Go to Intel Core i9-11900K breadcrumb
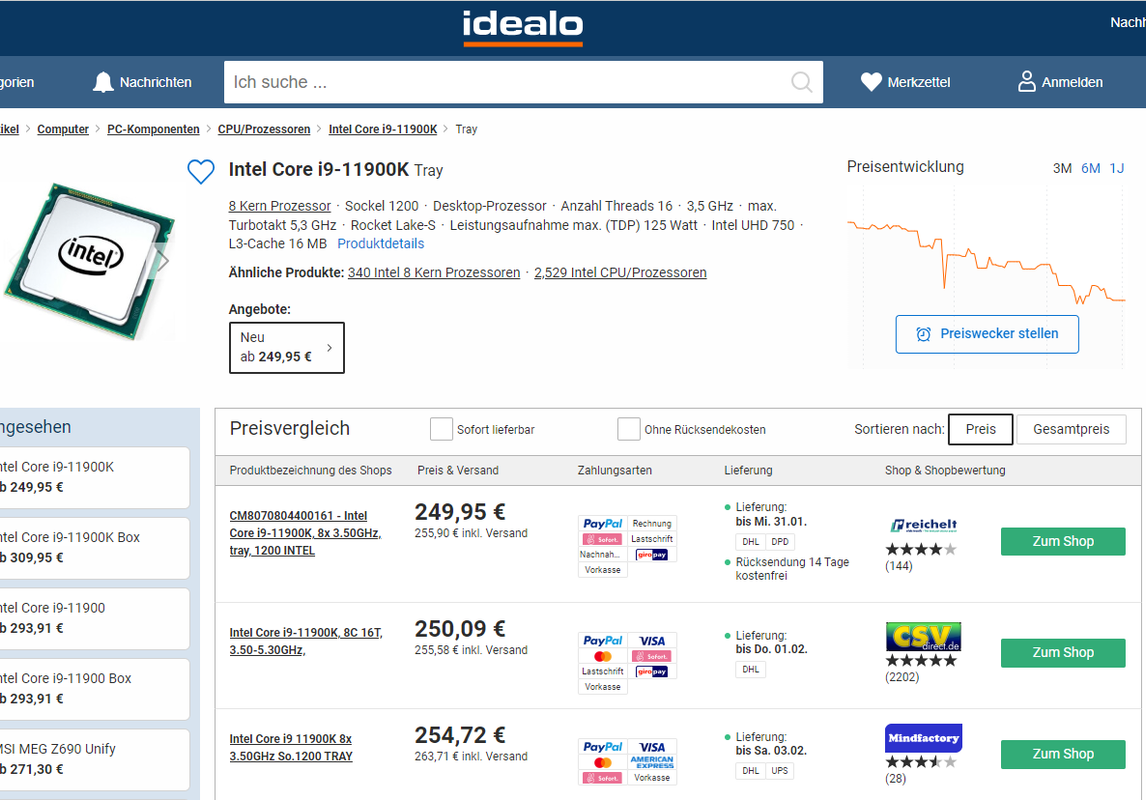The image size is (1146, 800). coord(382,129)
